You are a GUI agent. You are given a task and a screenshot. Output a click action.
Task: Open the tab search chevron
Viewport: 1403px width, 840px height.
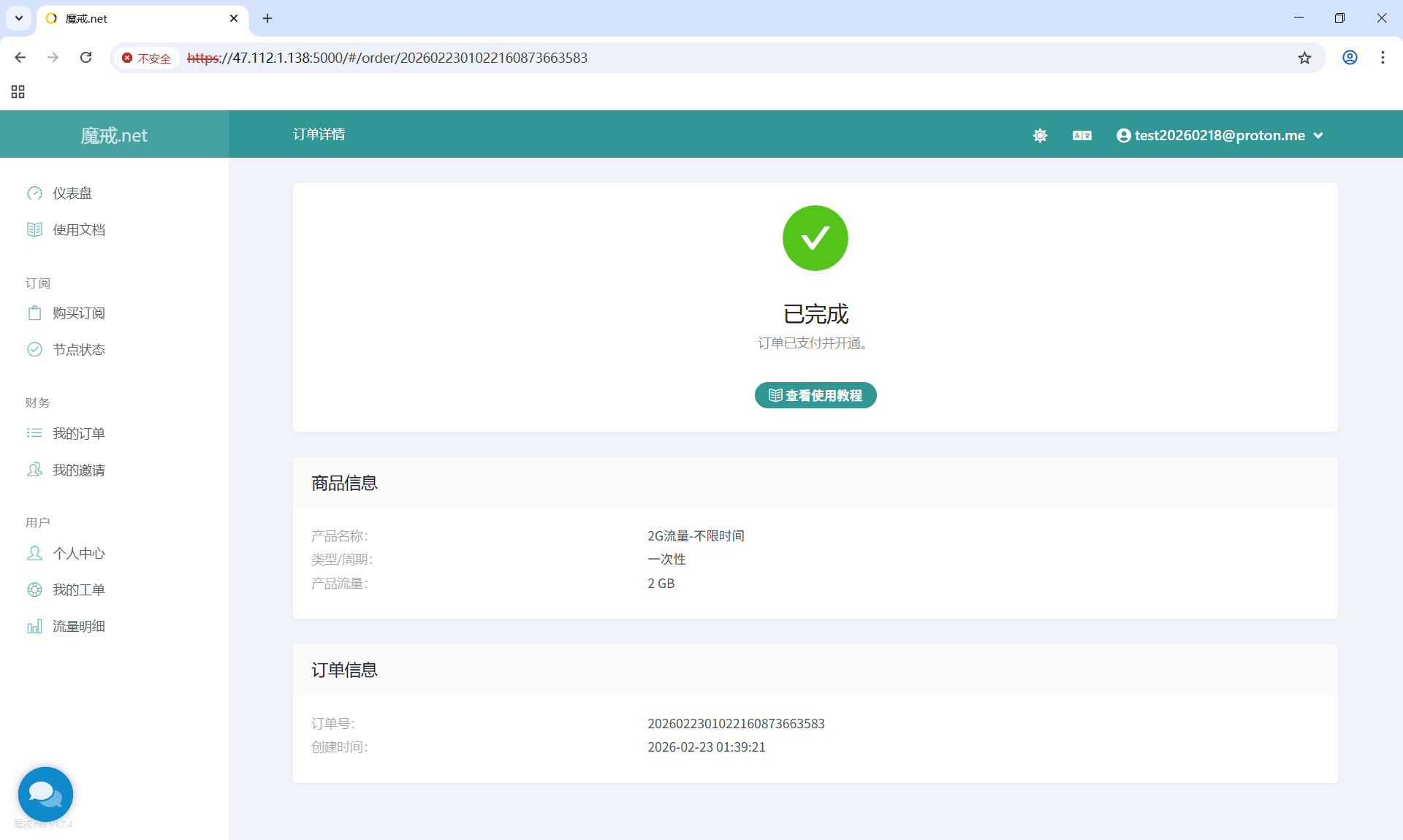(x=19, y=18)
